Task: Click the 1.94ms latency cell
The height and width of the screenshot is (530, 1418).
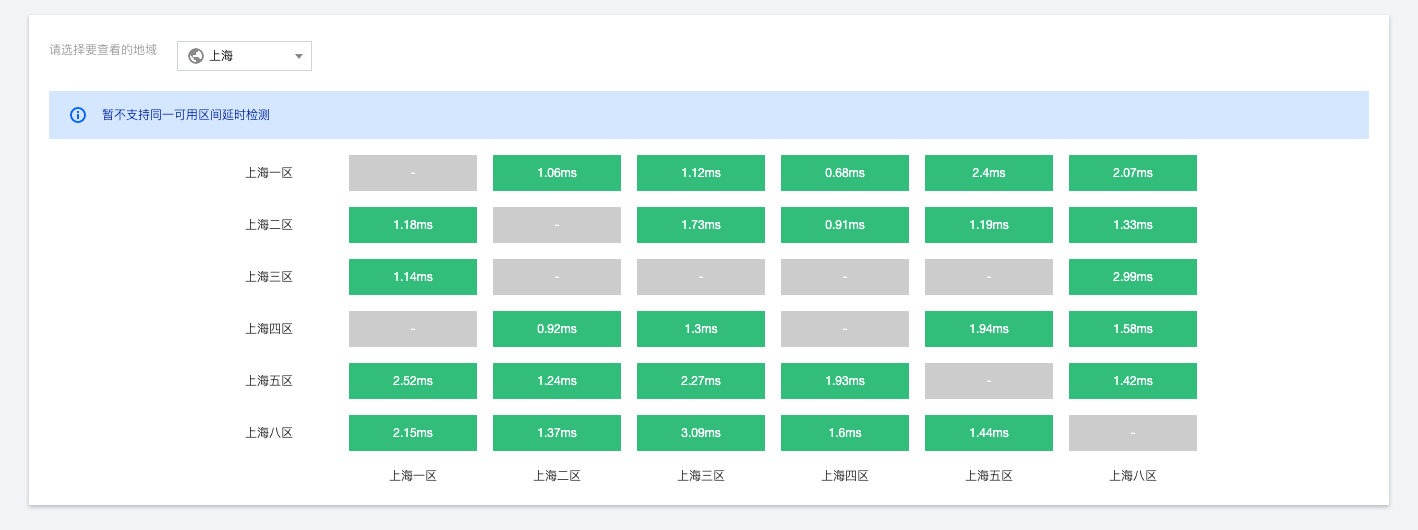Action: click(989, 329)
